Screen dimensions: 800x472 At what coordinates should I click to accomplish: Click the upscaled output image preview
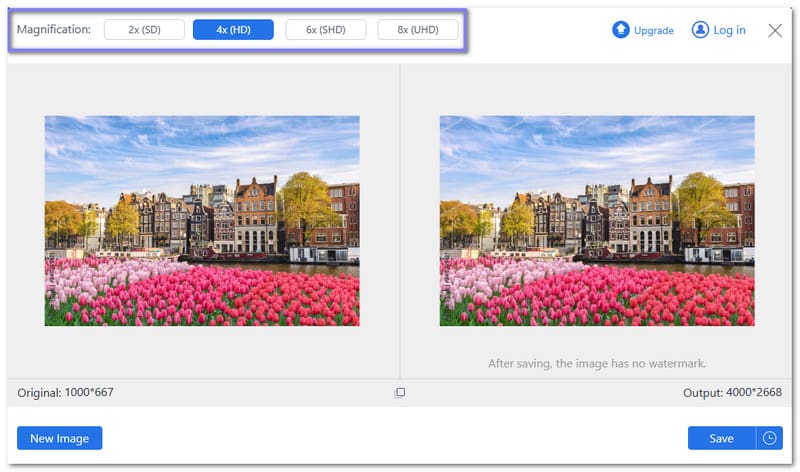(x=597, y=220)
